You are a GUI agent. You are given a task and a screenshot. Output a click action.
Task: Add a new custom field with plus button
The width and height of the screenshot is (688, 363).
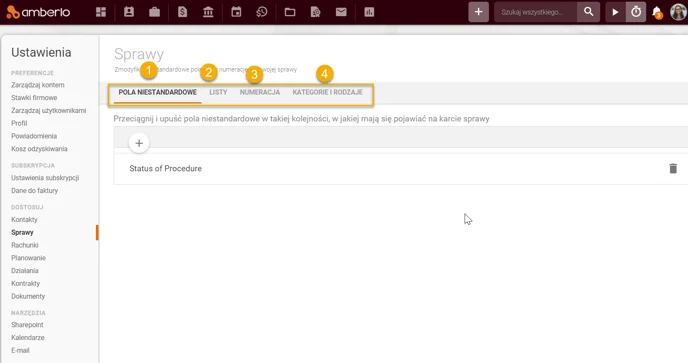(139, 143)
